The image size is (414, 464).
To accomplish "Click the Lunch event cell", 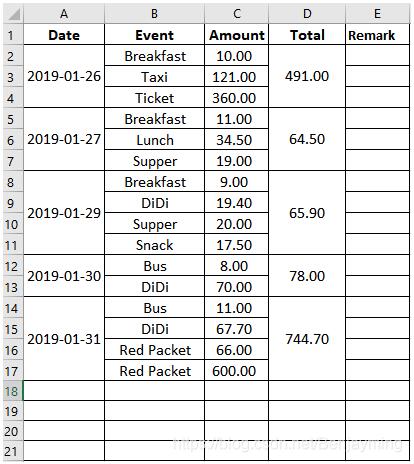I will [x=154, y=140].
